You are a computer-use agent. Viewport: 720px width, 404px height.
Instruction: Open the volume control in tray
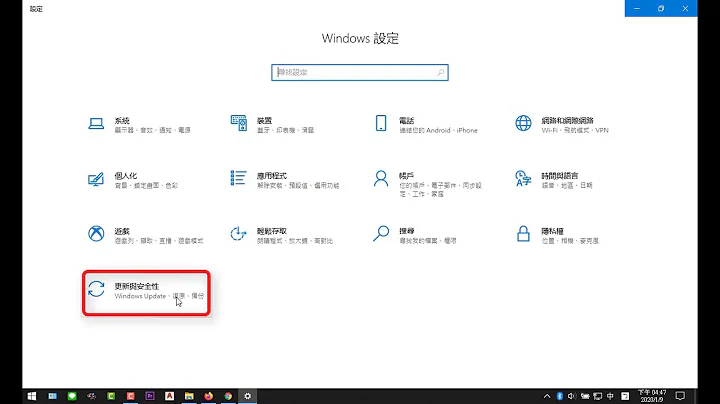(572, 396)
